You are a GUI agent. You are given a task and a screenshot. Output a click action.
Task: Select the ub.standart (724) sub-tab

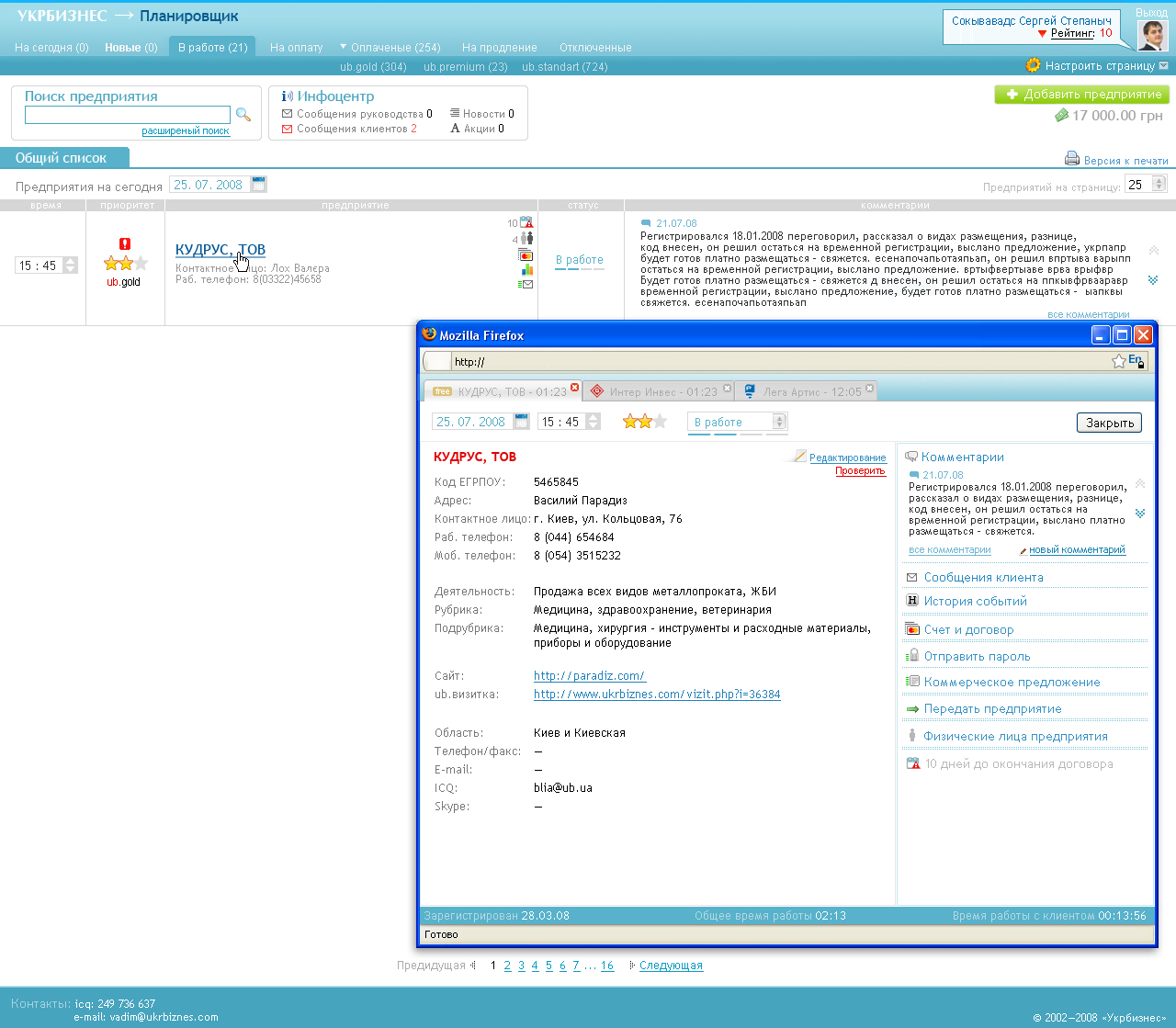point(565,67)
